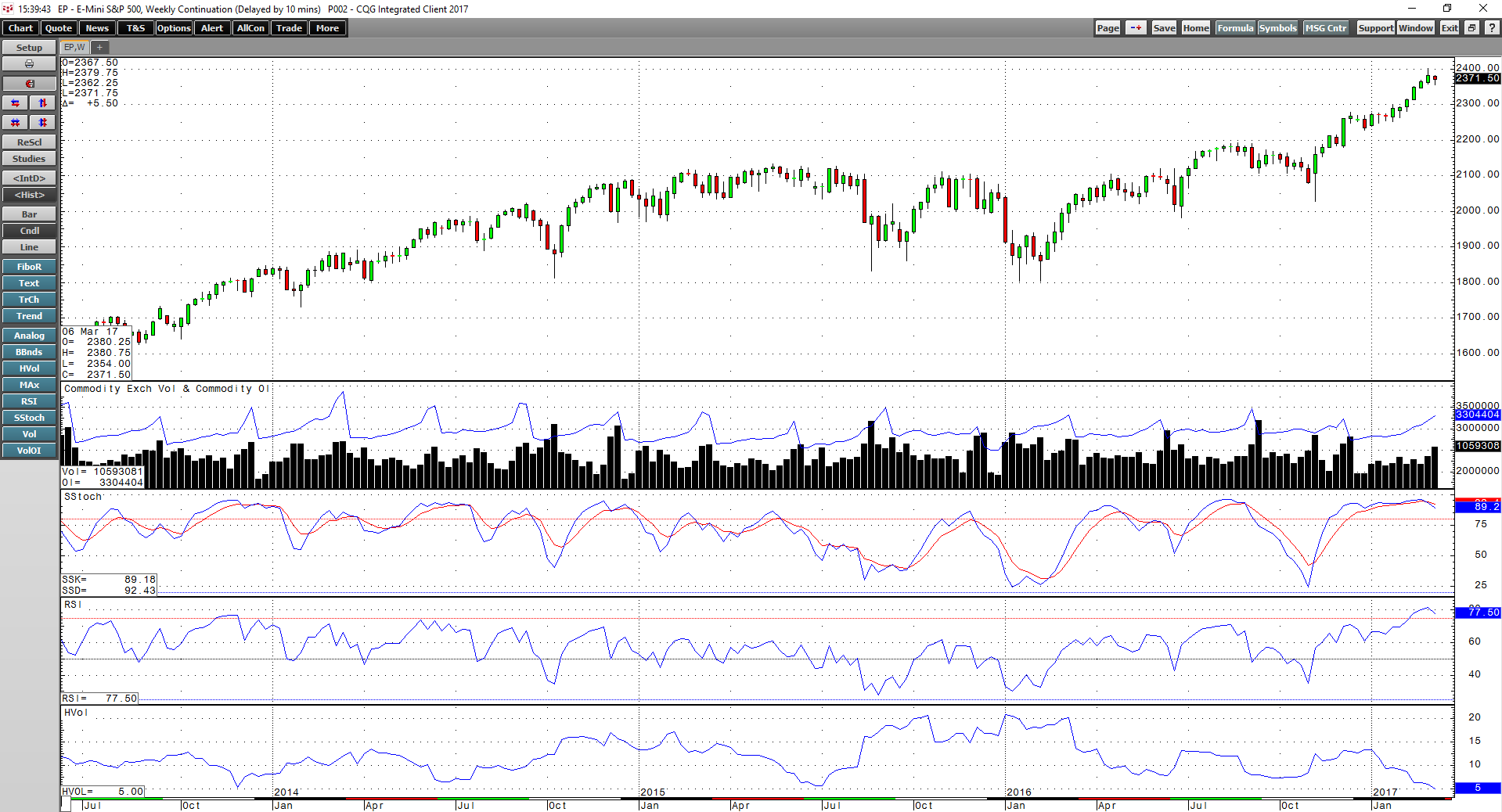Viewport: 1502px width, 812px height.
Task: Click the vertical compress arrows icon
Action: tap(43, 123)
